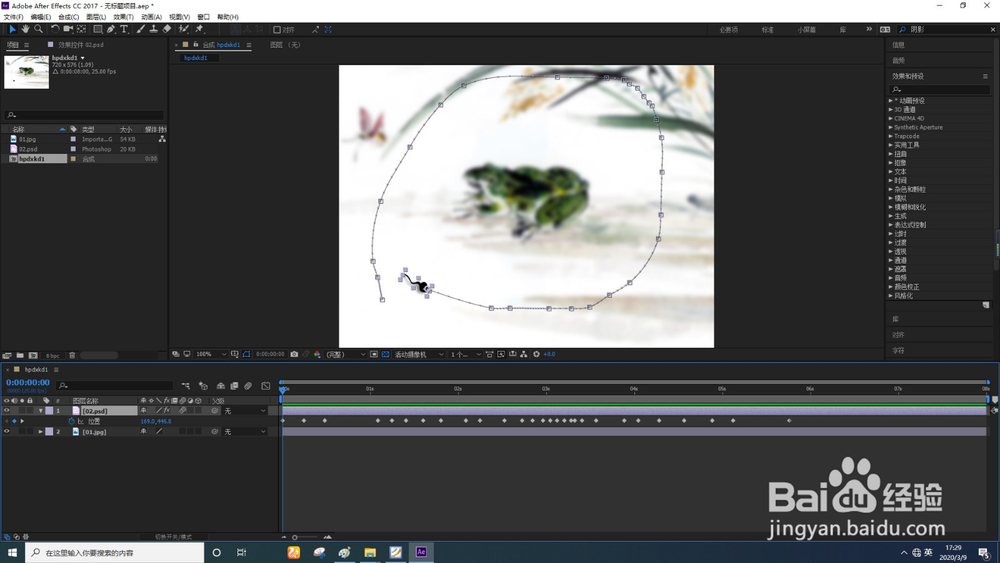This screenshot has height=563, width=1000.
Task: Click Draft 3D icon in timeline
Action: [x=203, y=386]
